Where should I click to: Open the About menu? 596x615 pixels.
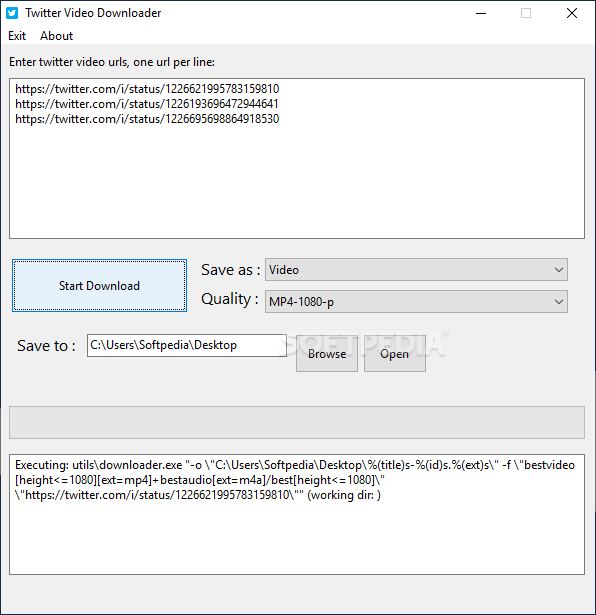coord(56,36)
